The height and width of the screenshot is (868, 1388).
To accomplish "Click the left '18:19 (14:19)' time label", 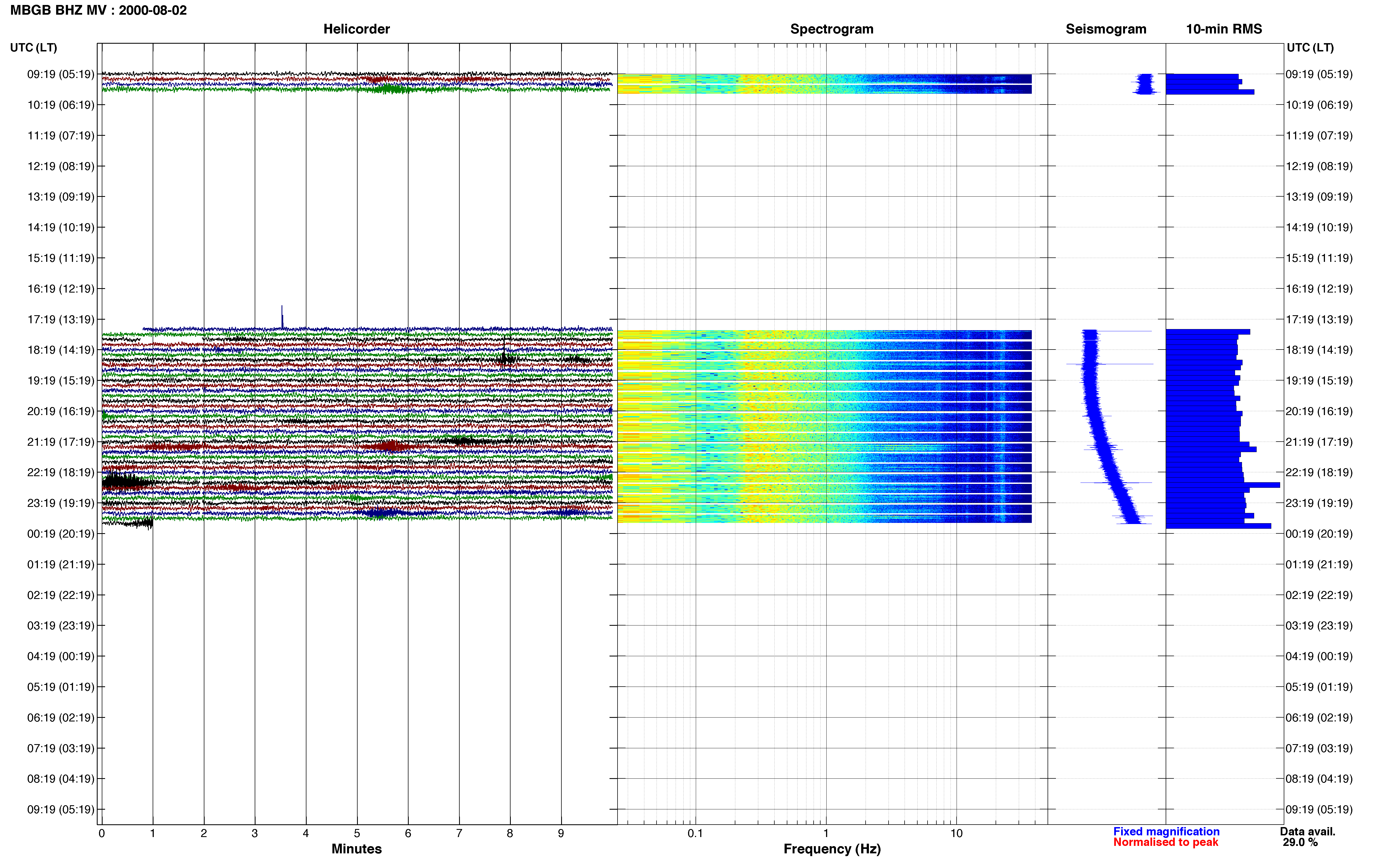I will pyautogui.click(x=61, y=350).
